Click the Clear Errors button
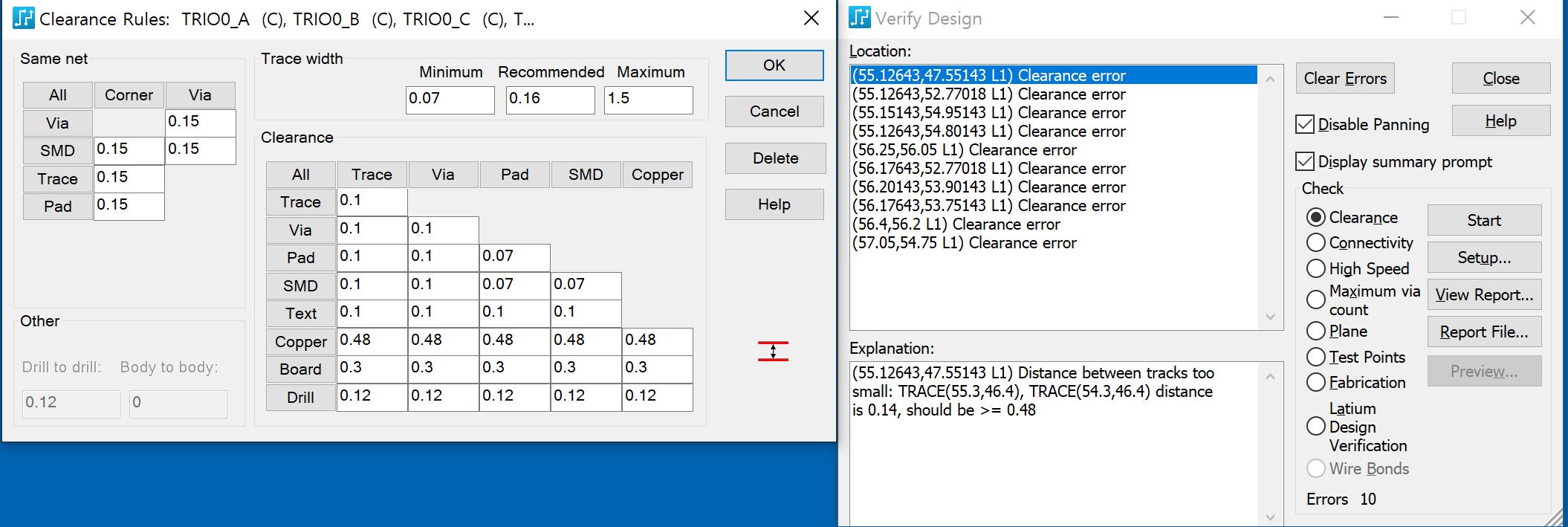The width and height of the screenshot is (1568, 527). click(x=1344, y=78)
